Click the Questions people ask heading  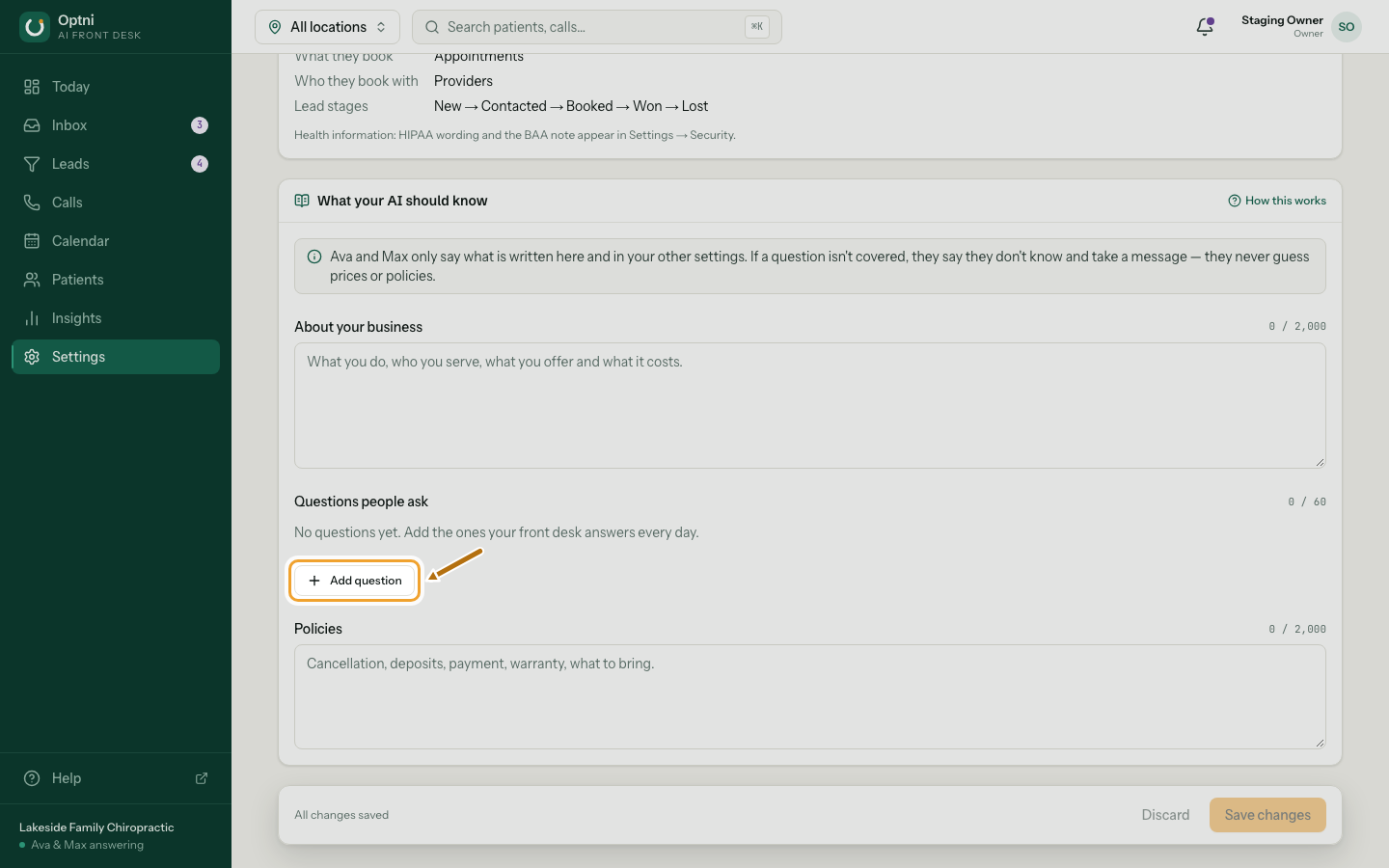361,502
